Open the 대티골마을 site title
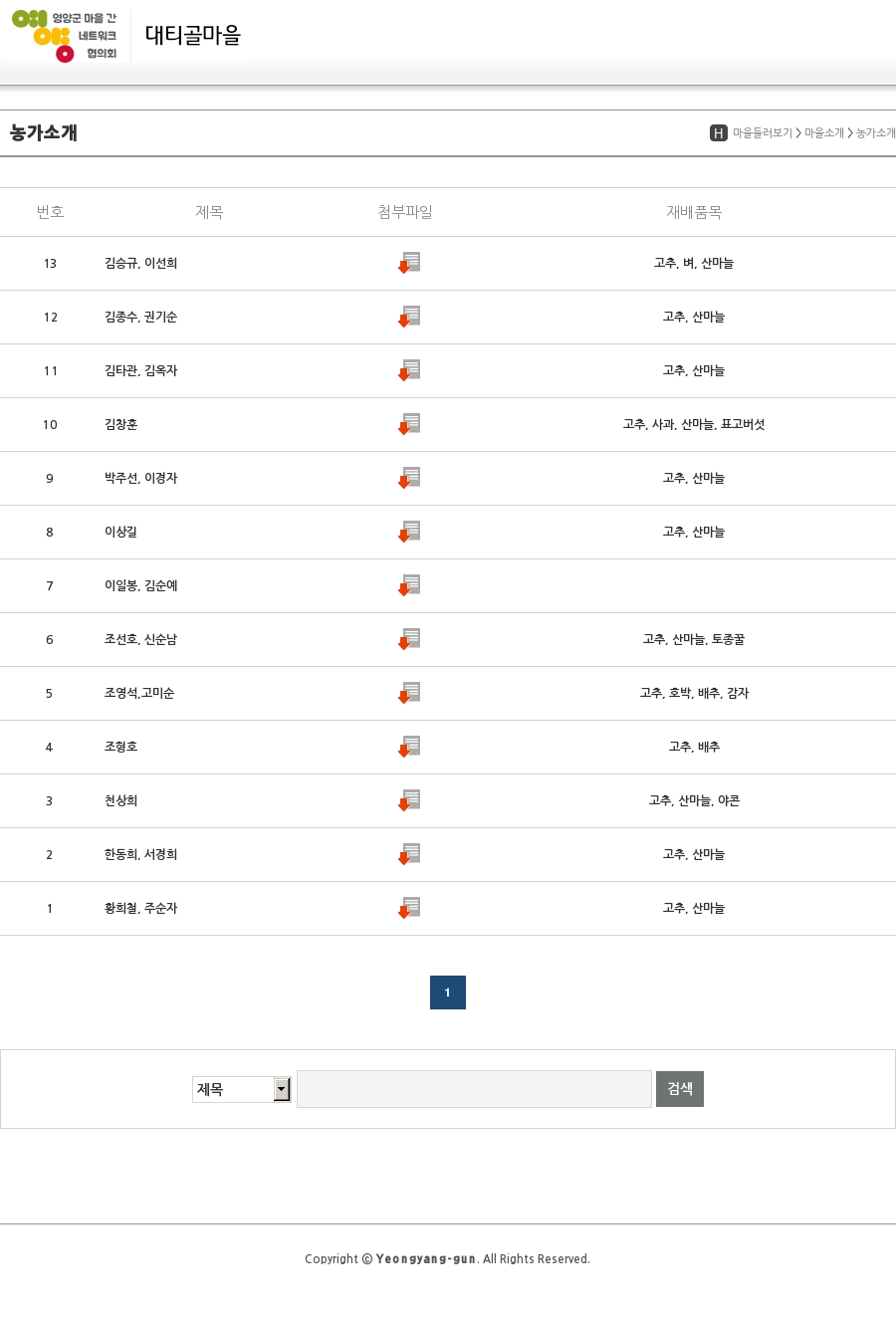The height and width of the screenshot is (1324, 896). click(x=193, y=35)
